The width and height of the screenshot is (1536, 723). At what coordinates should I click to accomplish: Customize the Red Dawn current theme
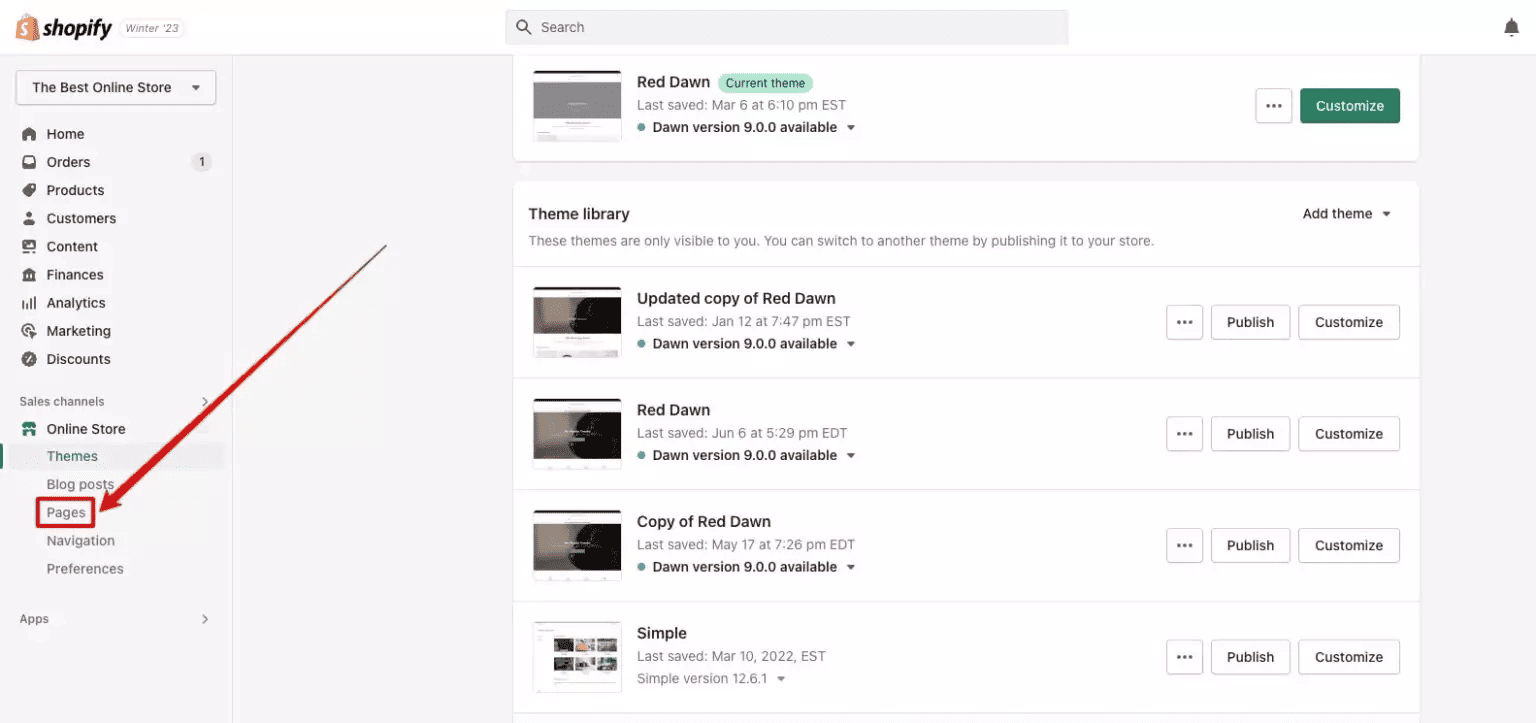(1350, 105)
